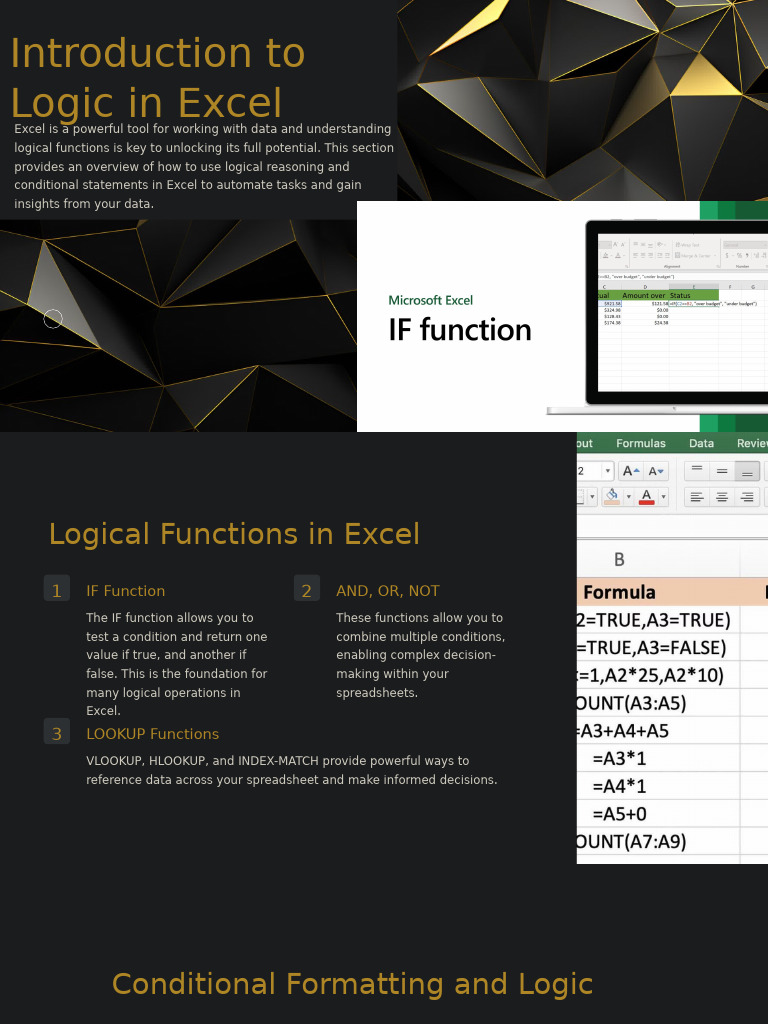Viewport: 768px width, 1024px height.
Task: Select the cell with OUNT(A7:A9)
Action: [658, 842]
